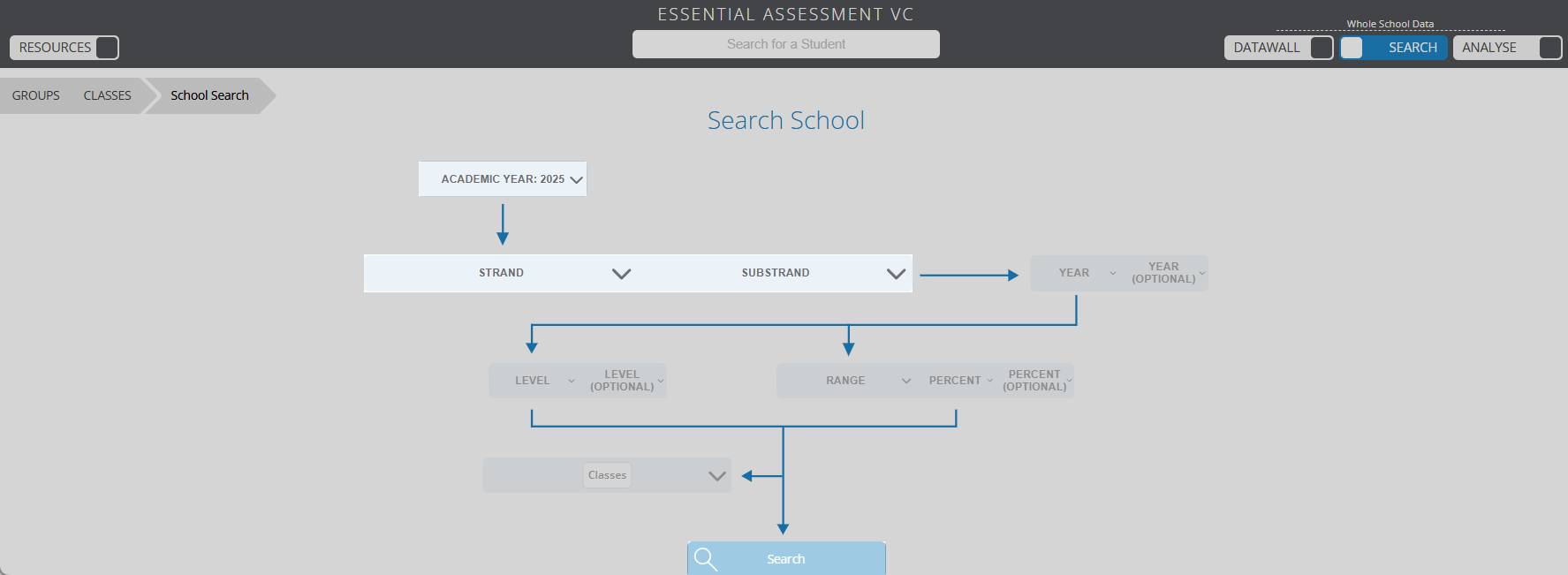This screenshot has width=1568, height=575.
Task: Click the Whole School Data label
Action: (x=1390, y=24)
